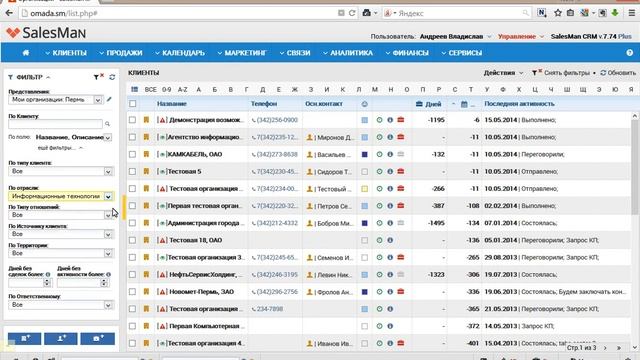Click bookmark icon for Администрация города row
This screenshot has height=360, width=640.
coord(146,223)
